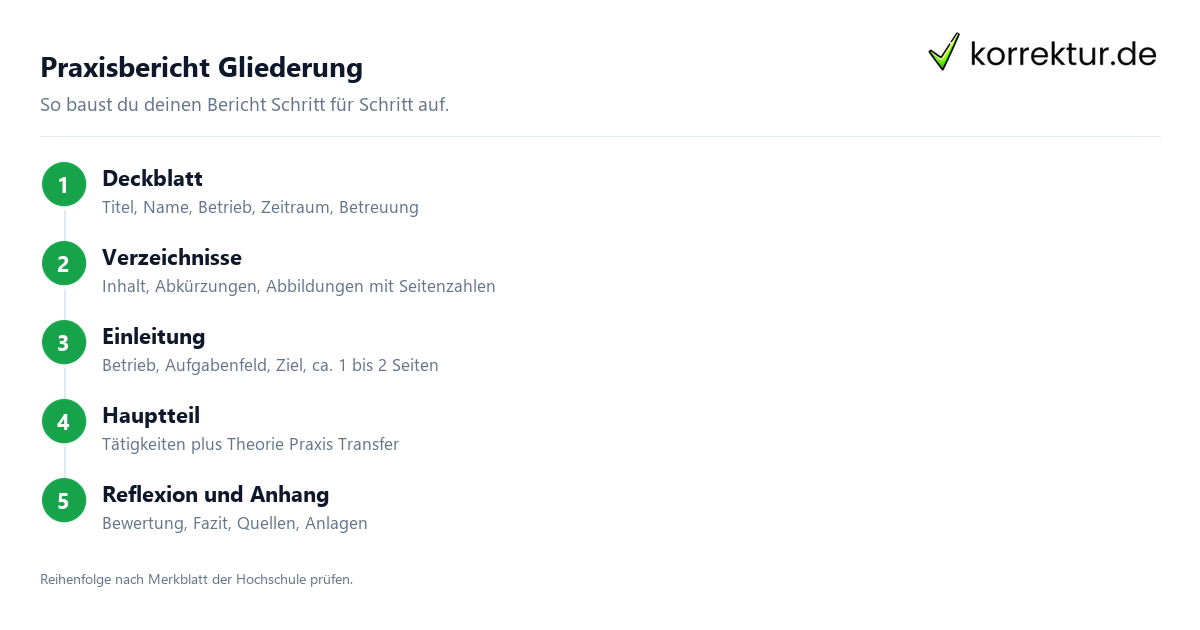
Task: Select the Inhalt, Abkürzungen, Abbildungen description
Action: 299,287
